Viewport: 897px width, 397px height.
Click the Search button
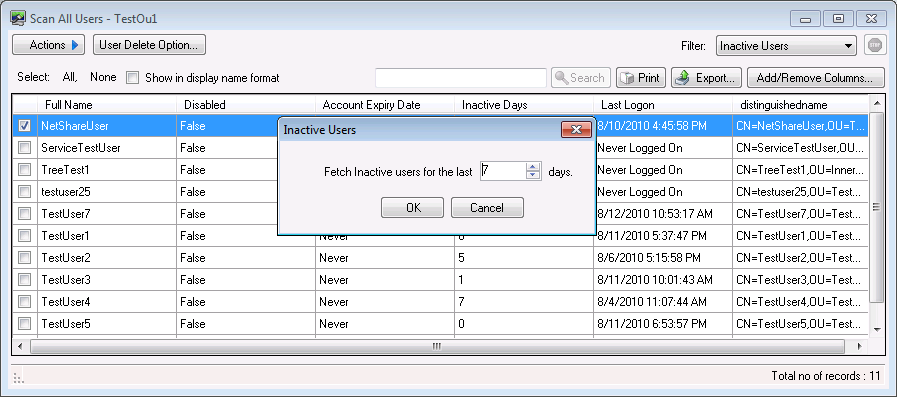point(581,78)
